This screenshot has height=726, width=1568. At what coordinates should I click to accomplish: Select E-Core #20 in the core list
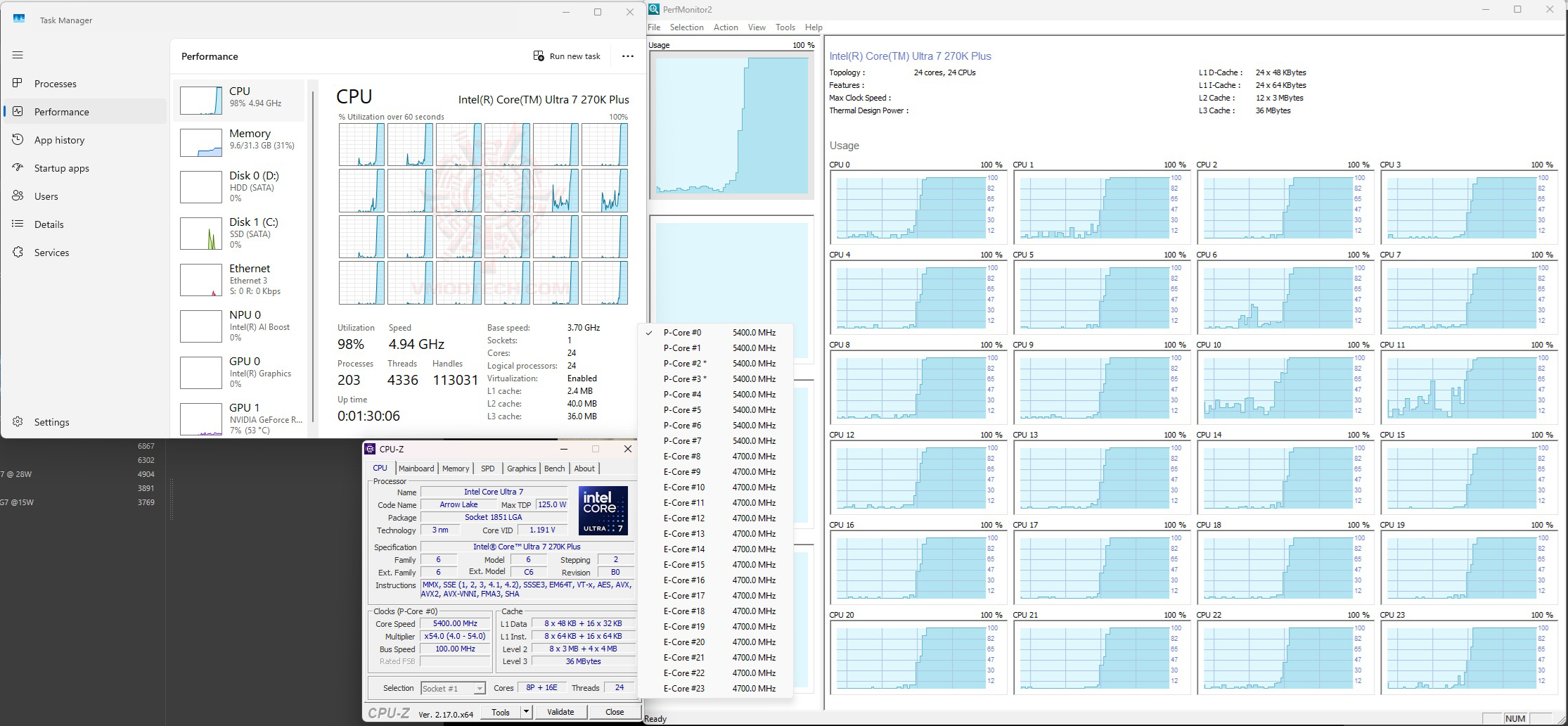pyautogui.click(x=715, y=642)
